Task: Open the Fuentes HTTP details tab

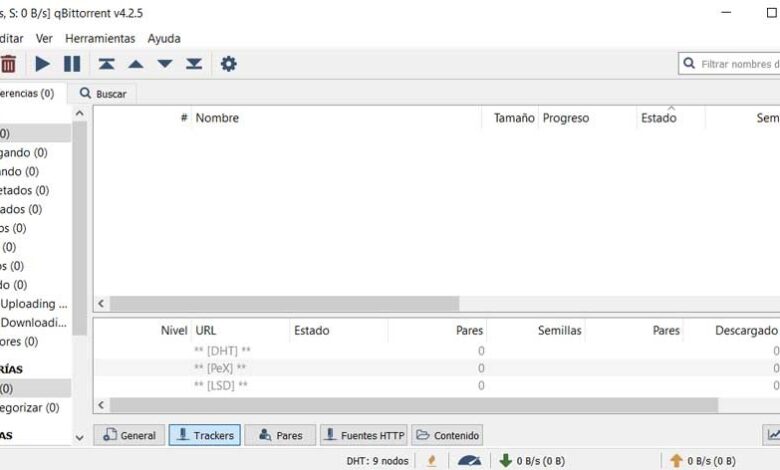Action: point(364,435)
